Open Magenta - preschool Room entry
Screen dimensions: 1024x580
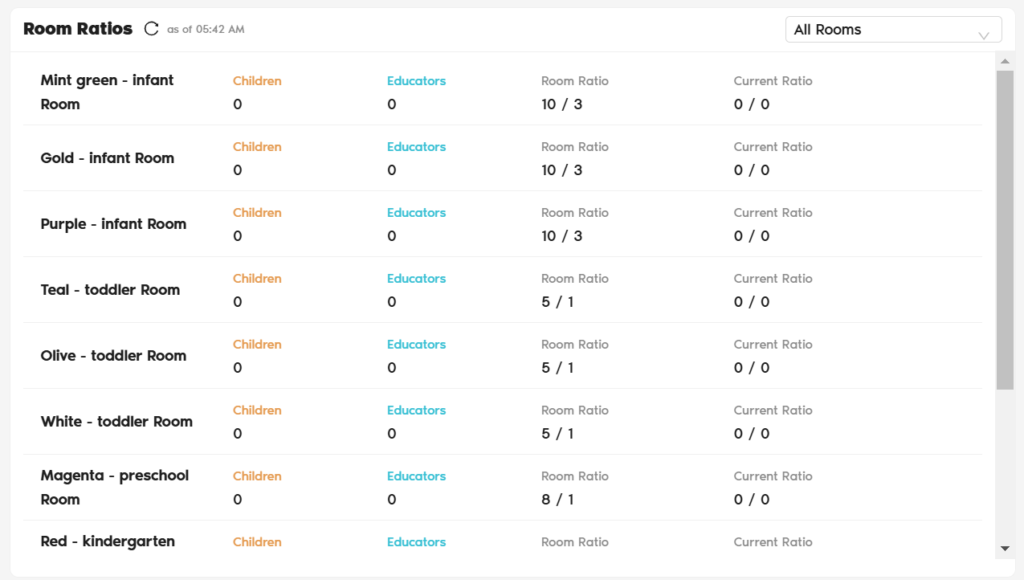click(x=114, y=487)
